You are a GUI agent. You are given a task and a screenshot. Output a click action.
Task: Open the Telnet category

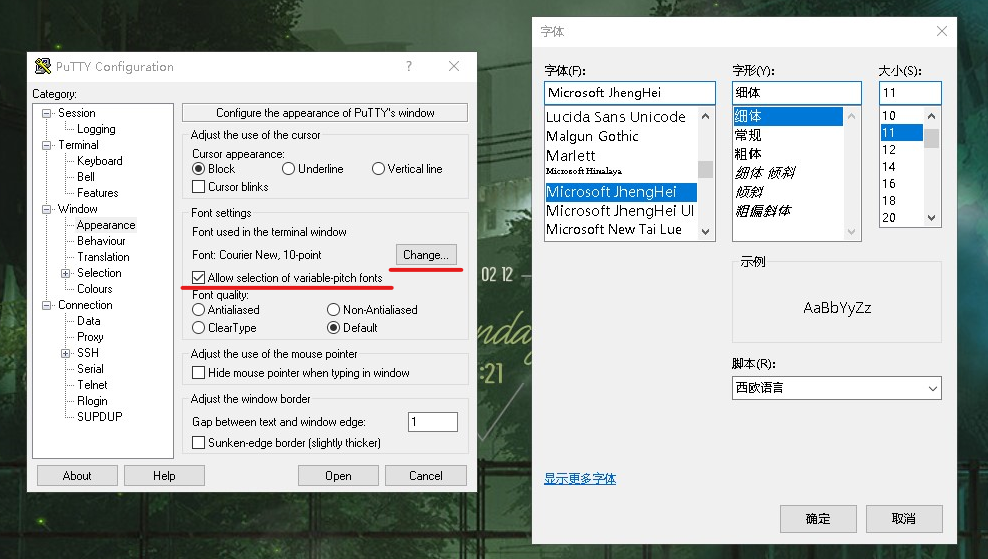pos(92,385)
